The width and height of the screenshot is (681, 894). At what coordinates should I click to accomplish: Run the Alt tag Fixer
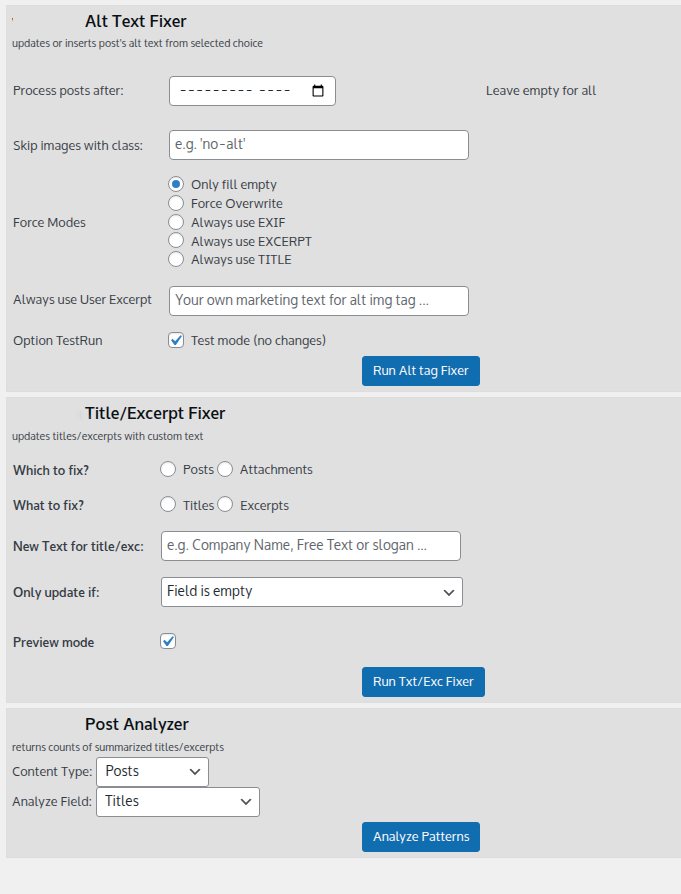(x=421, y=371)
